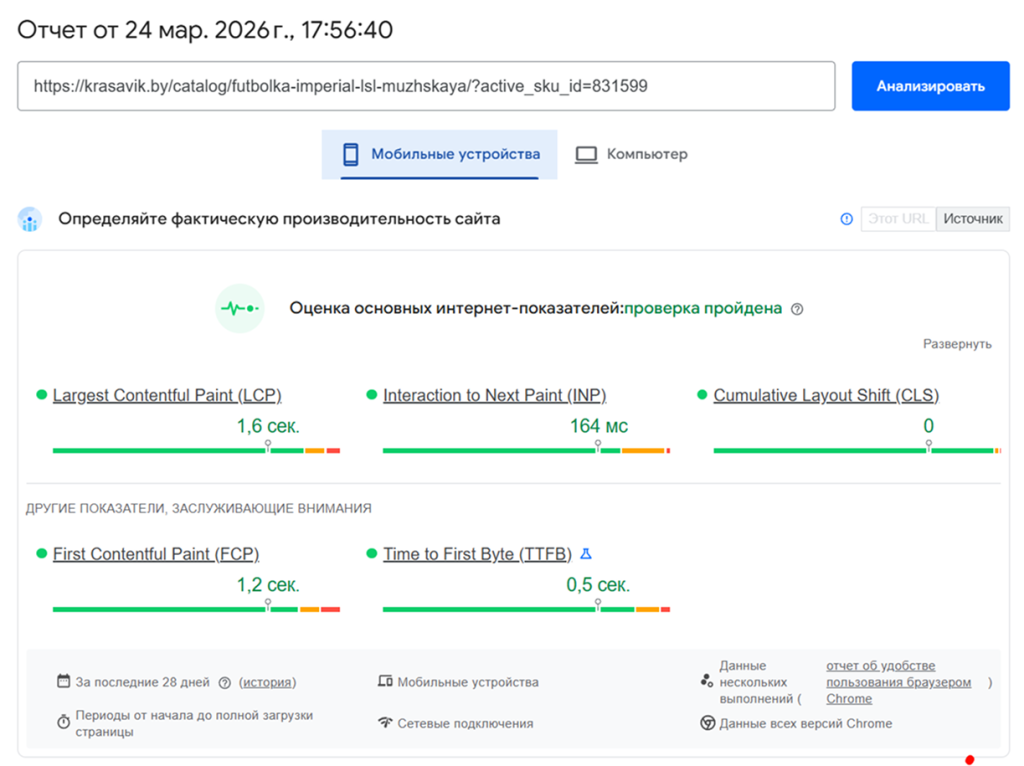
Task: Click the mobile device icon in the footer
Action: pyautogui.click(x=385, y=680)
